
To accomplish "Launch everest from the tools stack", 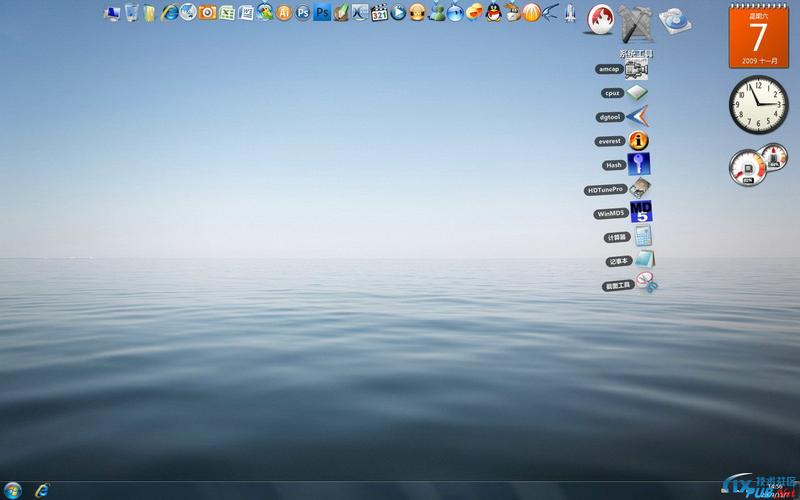I will [x=638, y=141].
